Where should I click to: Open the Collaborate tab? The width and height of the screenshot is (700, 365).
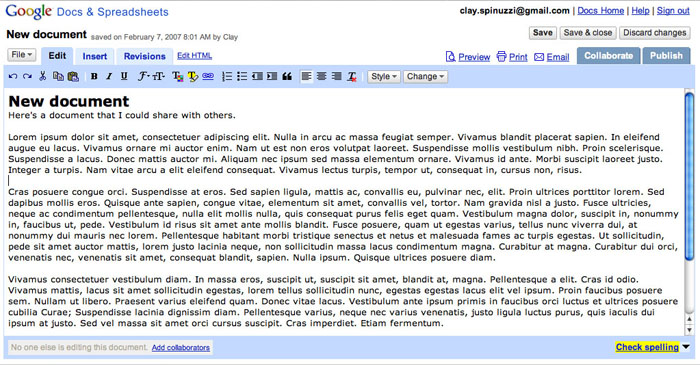[608, 56]
